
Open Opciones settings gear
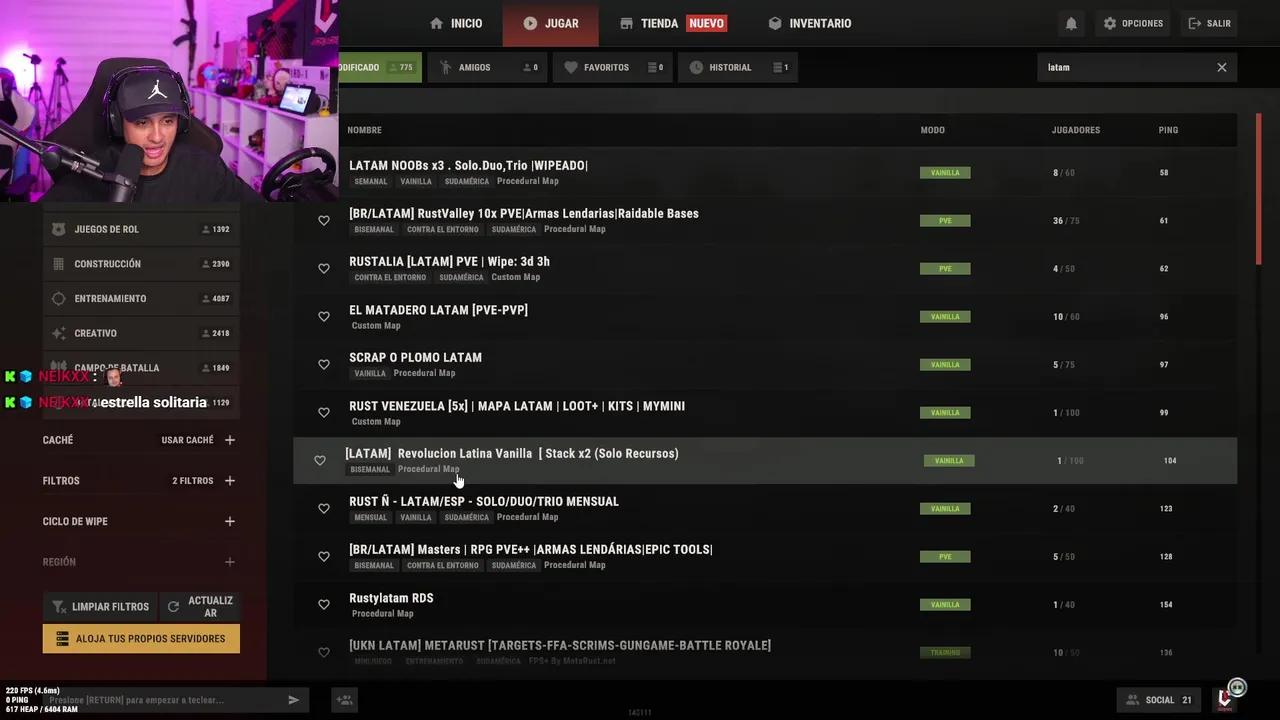(1133, 23)
